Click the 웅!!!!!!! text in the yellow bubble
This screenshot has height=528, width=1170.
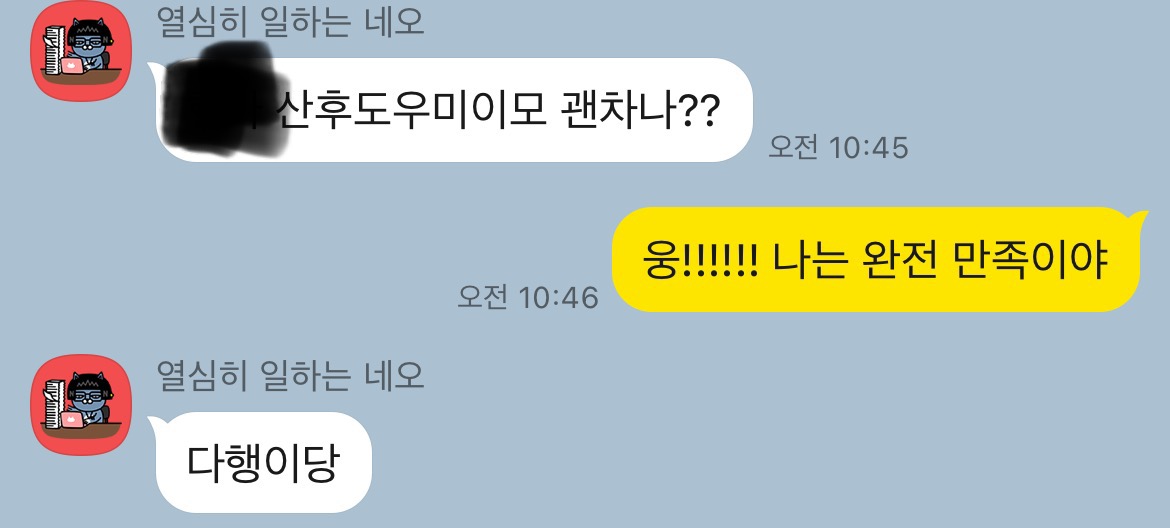700,261
